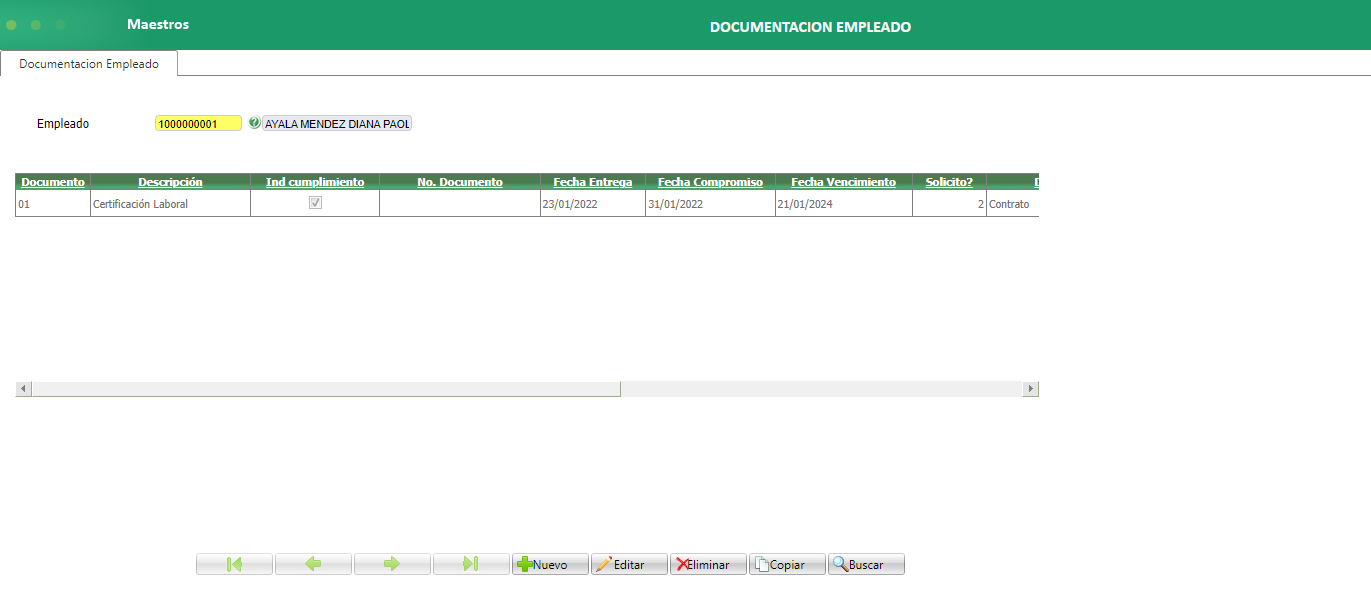Click the Empleado ID input field
Screen dimensions: 1371x594
[x=198, y=124]
